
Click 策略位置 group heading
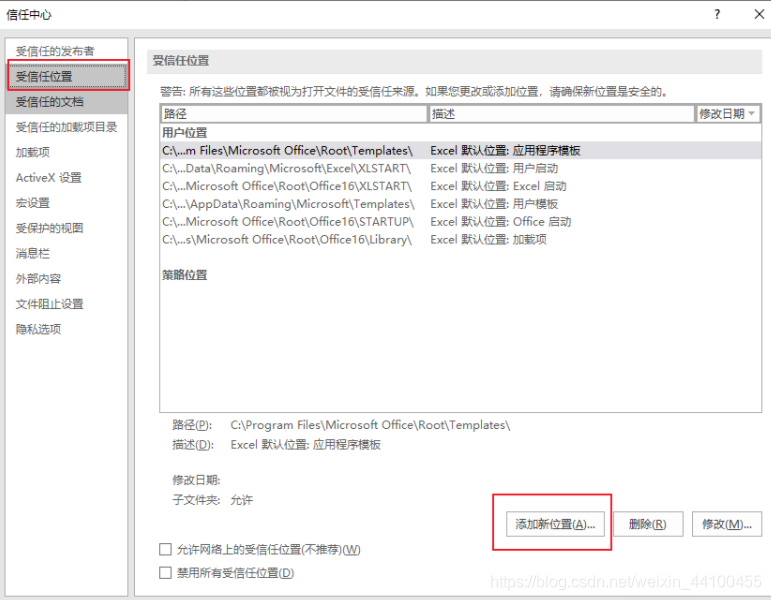click(x=185, y=275)
